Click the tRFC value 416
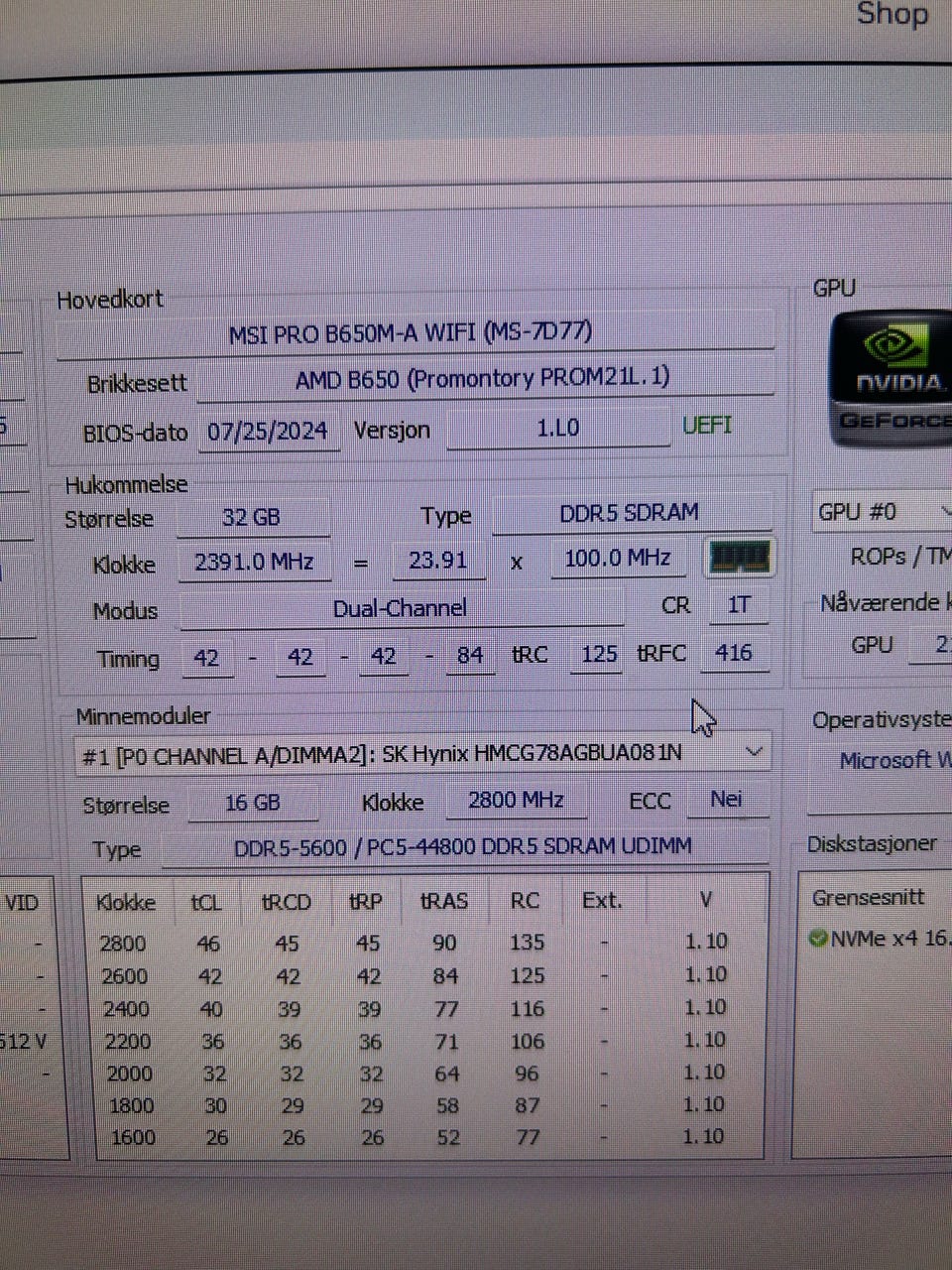This screenshot has width=952, height=1270. coord(734,652)
